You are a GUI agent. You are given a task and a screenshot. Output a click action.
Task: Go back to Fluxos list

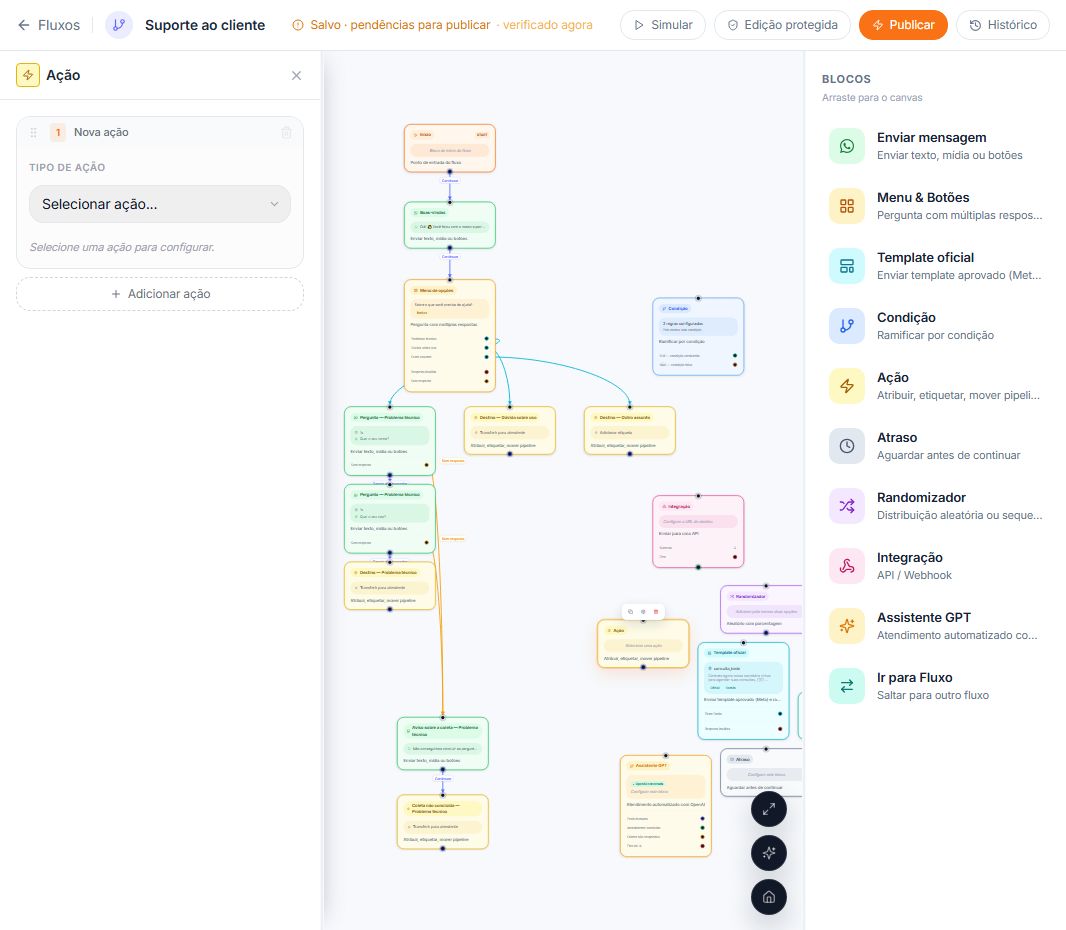[48, 25]
